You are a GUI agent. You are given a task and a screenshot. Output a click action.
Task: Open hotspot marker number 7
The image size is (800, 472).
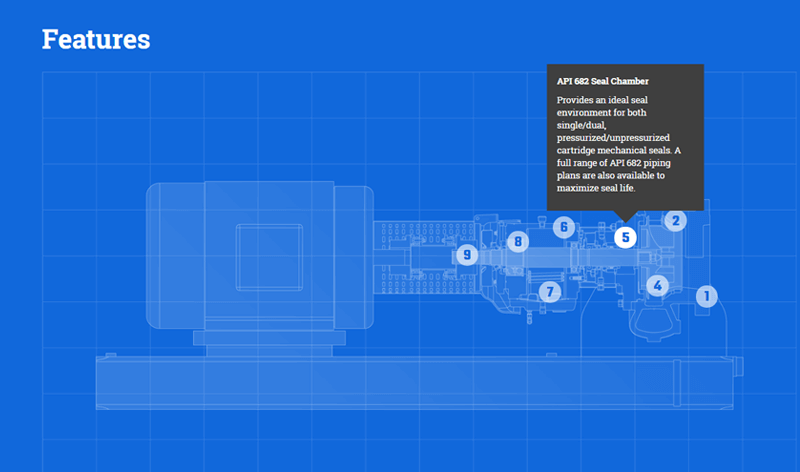pos(549,292)
